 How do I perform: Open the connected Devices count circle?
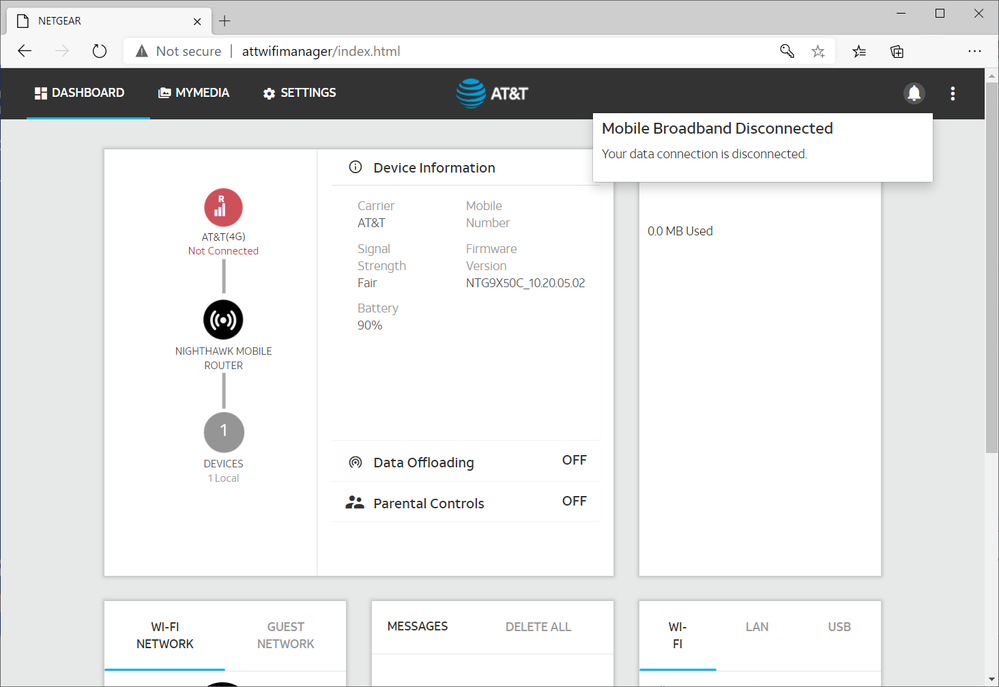point(223,431)
